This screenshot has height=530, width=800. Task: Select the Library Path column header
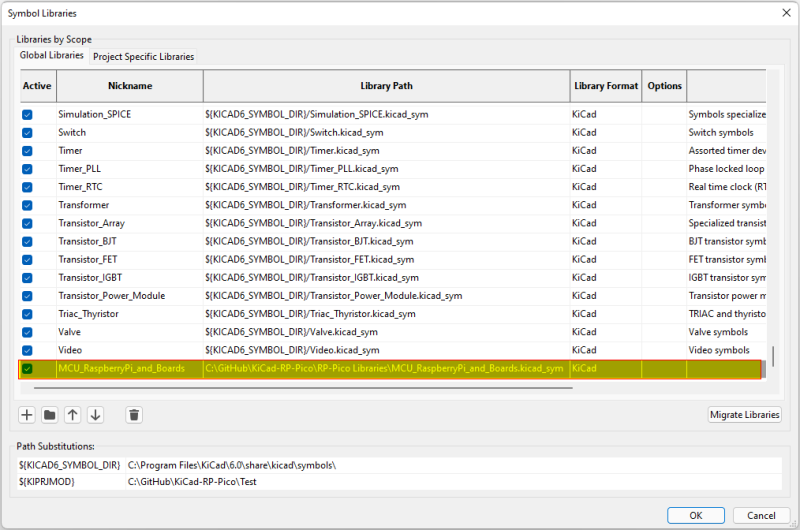tap(386, 86)
